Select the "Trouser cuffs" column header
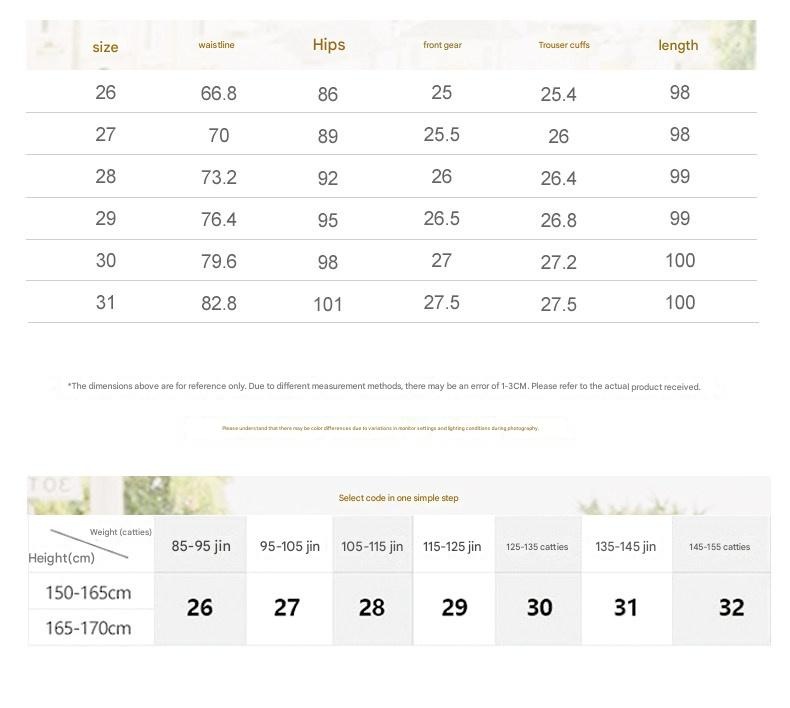The width and height of the screenshot is (790, 708). (x=564, y=45)
